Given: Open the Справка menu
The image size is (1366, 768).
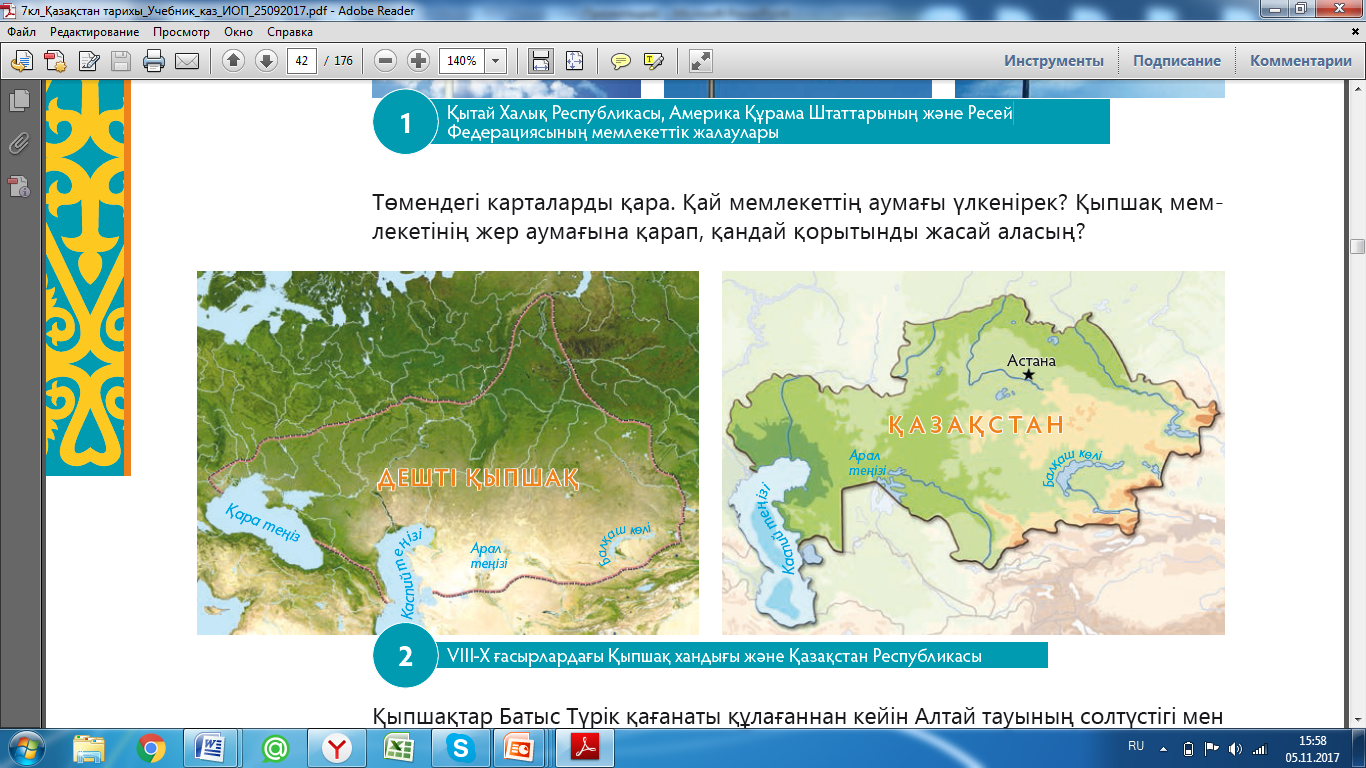Looking at the screenshot, I should [x=290, y=32].
